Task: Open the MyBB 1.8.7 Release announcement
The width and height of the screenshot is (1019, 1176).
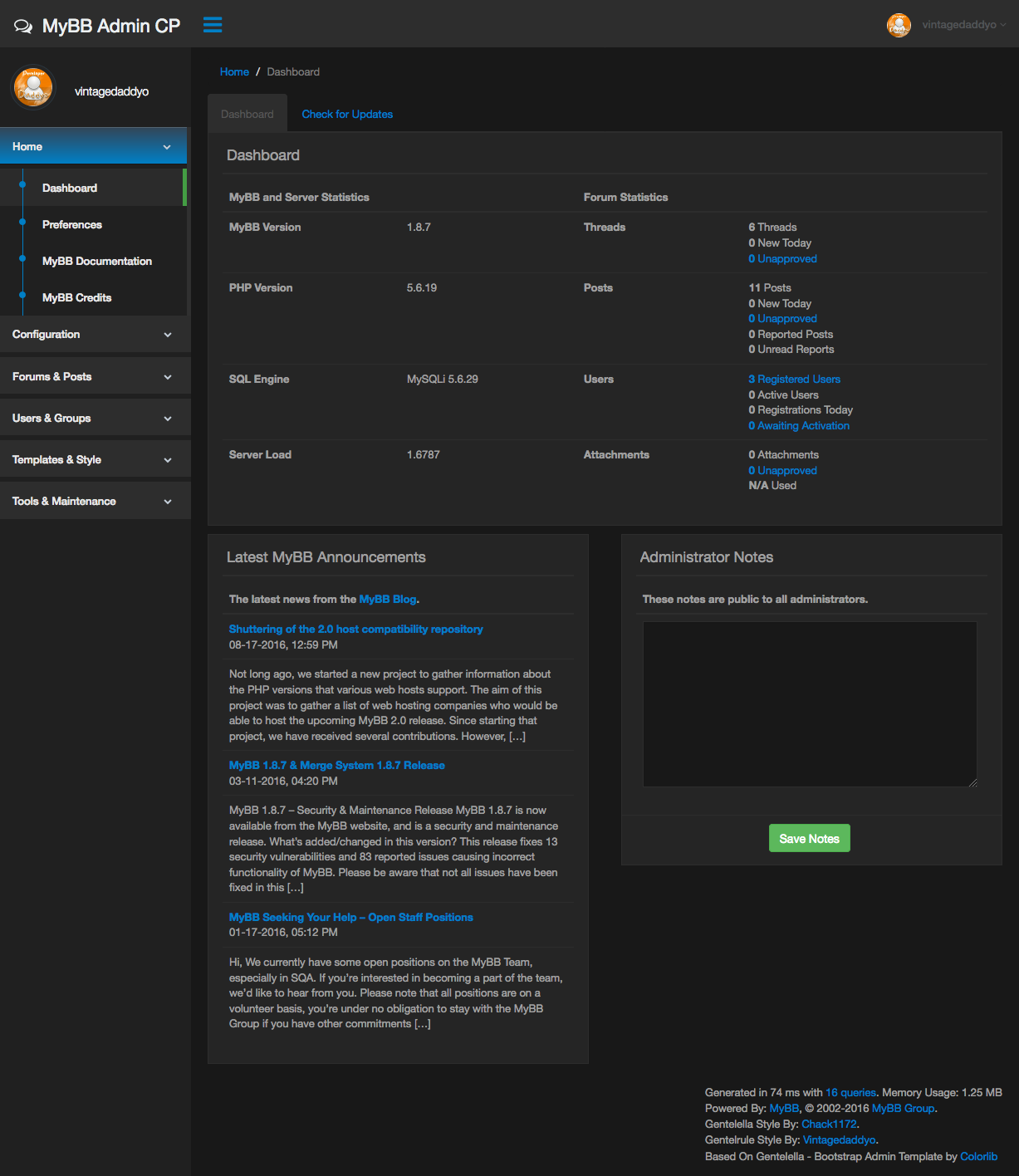Action: 337,766
